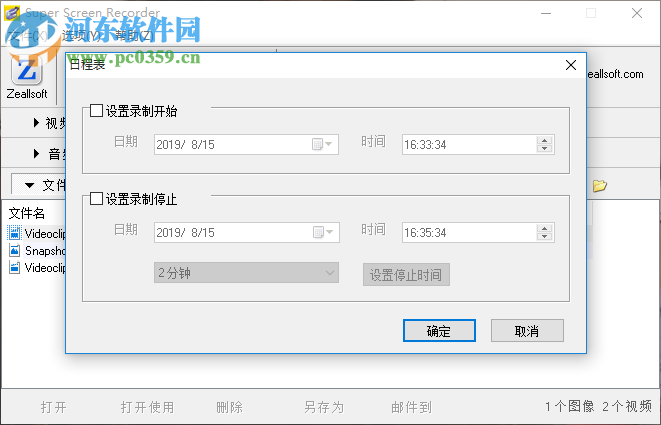This screenshot has width=661, height=425.
Task: Select the Snapsho file name
Action: point(45,250)
